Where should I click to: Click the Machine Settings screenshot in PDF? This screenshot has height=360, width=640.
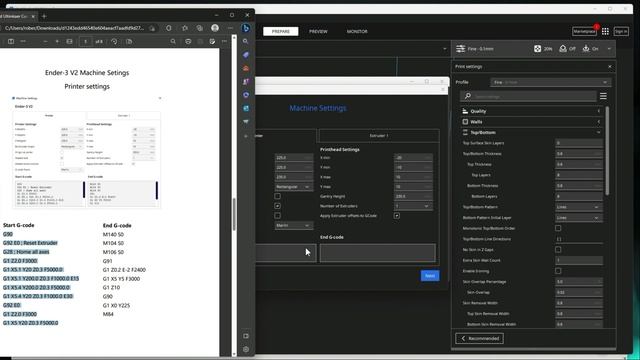tap(87, 152)
